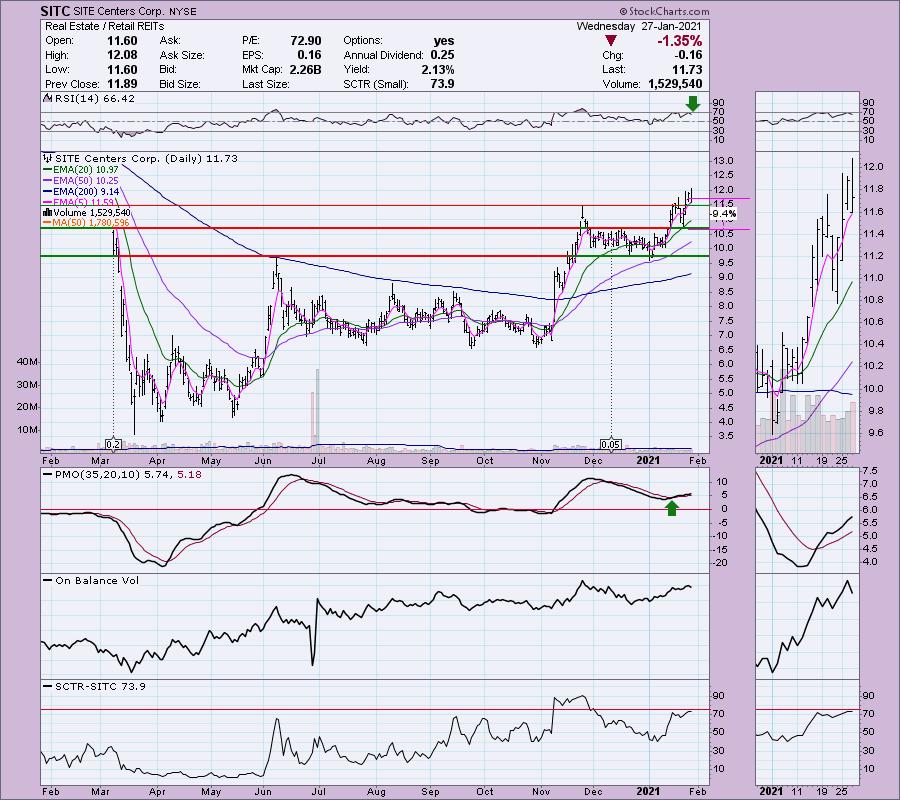Click the EMA(20) 10.97 legend entry
This screenshot has height=800, width=900.
81,170
